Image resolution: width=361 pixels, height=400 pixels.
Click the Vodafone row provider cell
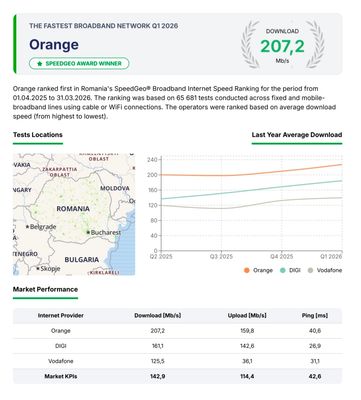point(61,361)
